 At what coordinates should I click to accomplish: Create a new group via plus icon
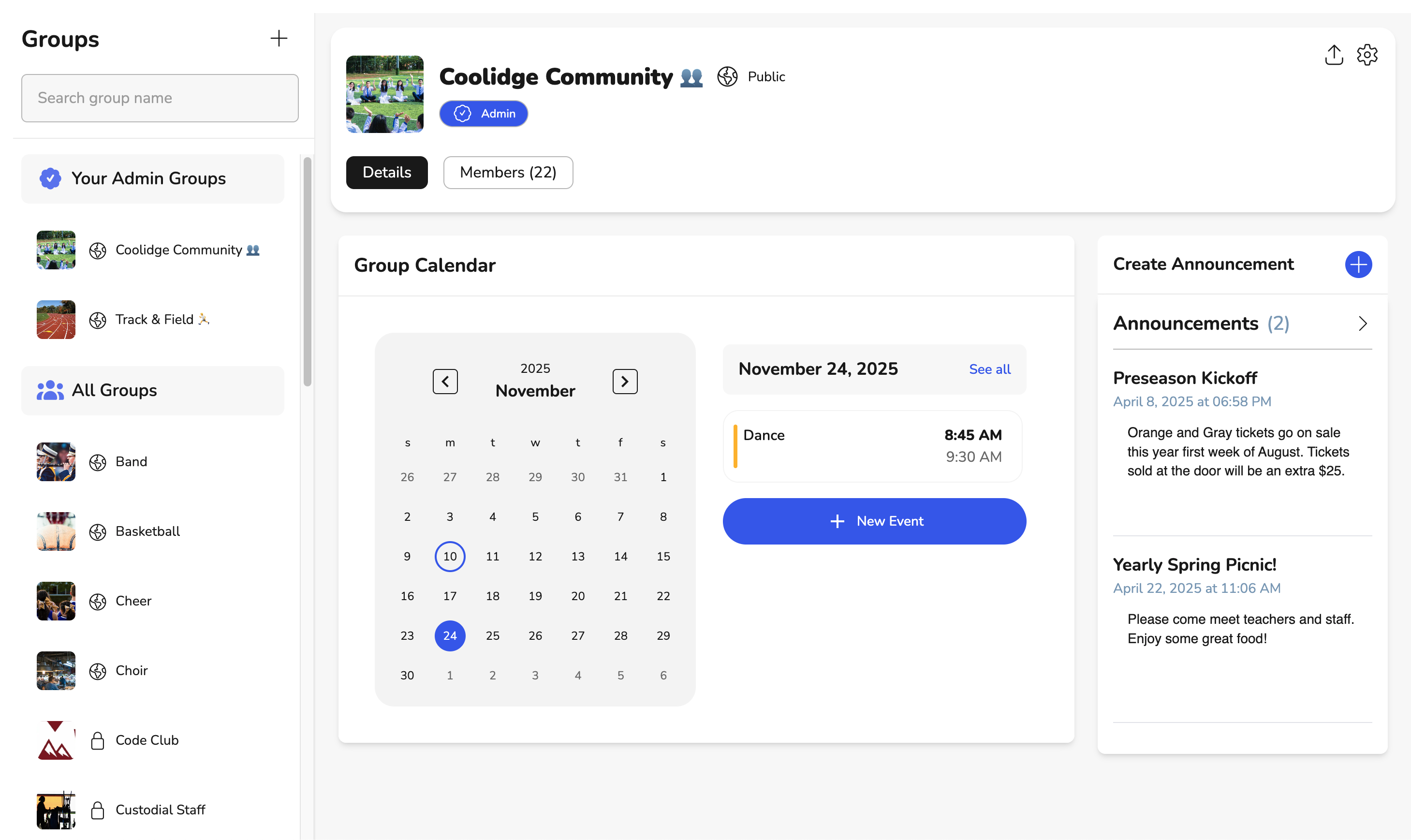click(x=279, y=39)
